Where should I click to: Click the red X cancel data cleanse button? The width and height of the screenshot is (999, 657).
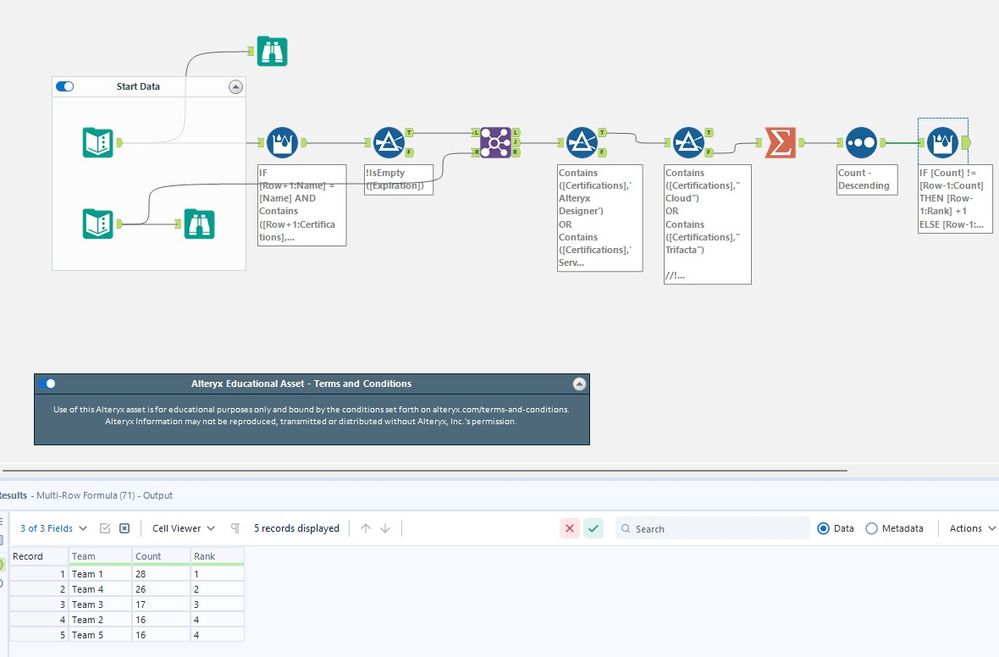tap(570, 528)
